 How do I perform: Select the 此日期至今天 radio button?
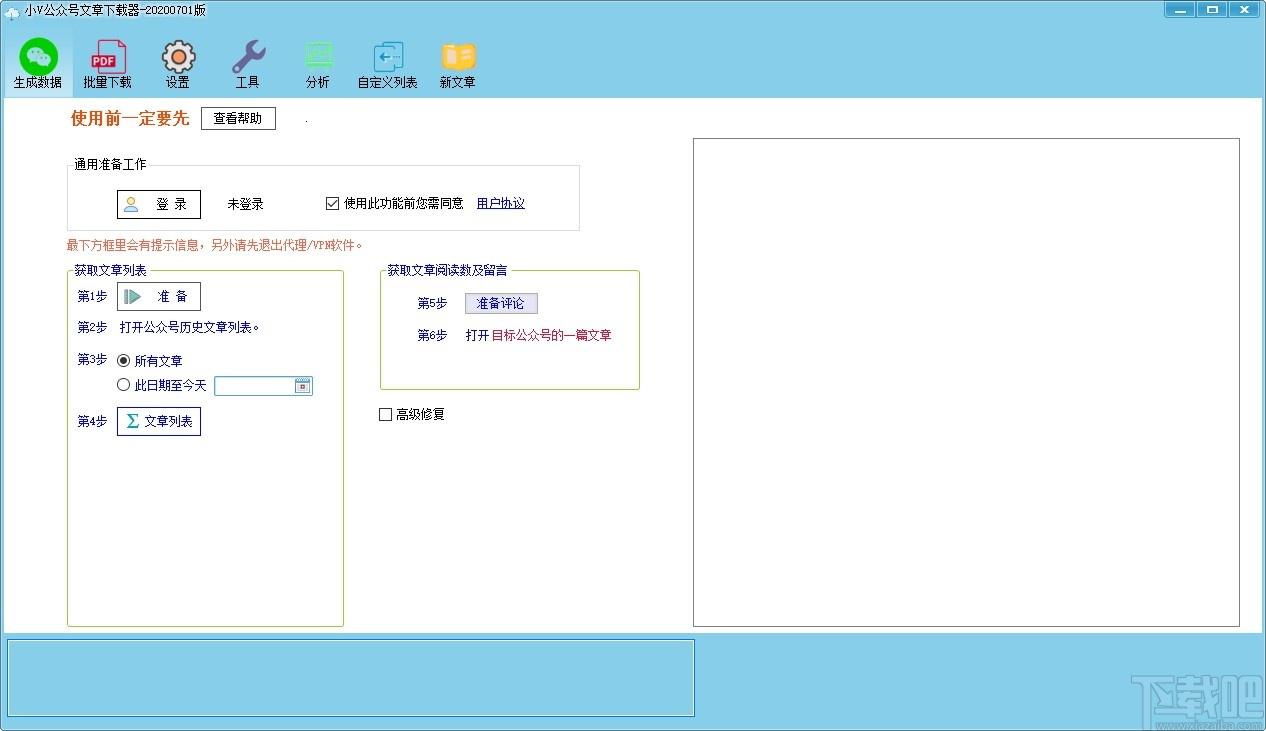tap(124, 385)
